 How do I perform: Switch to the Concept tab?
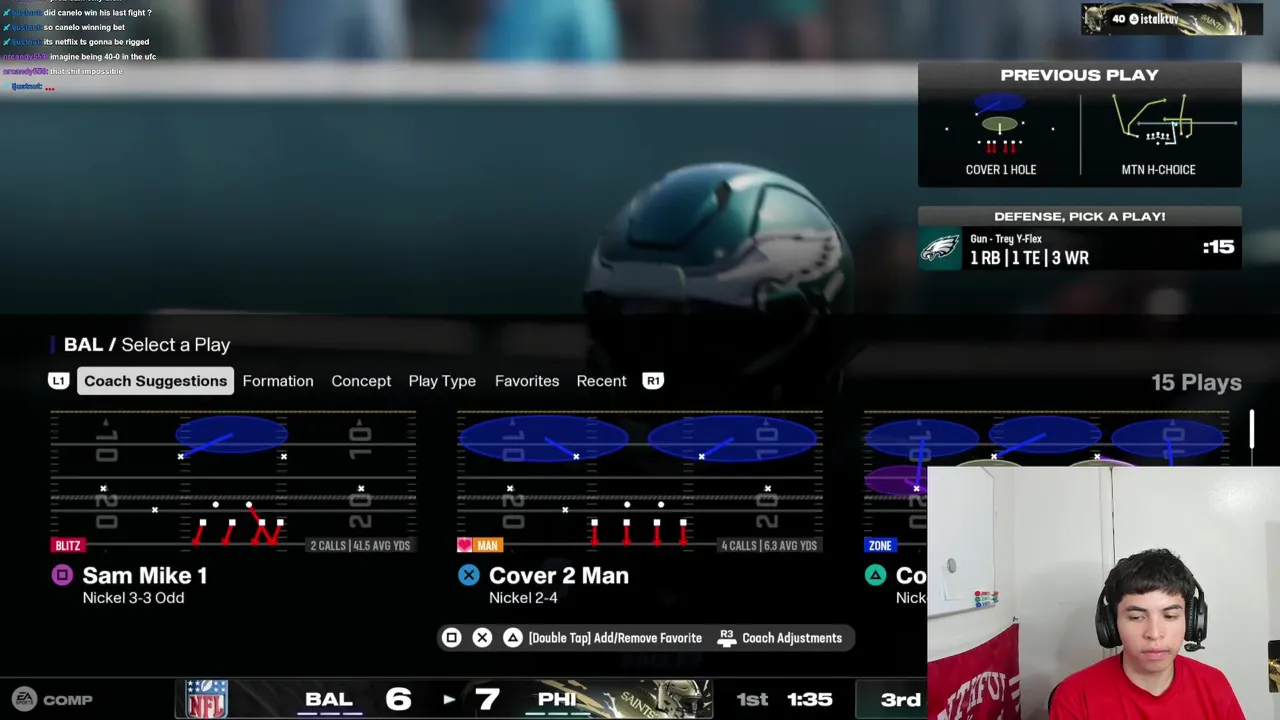point(361,381)
